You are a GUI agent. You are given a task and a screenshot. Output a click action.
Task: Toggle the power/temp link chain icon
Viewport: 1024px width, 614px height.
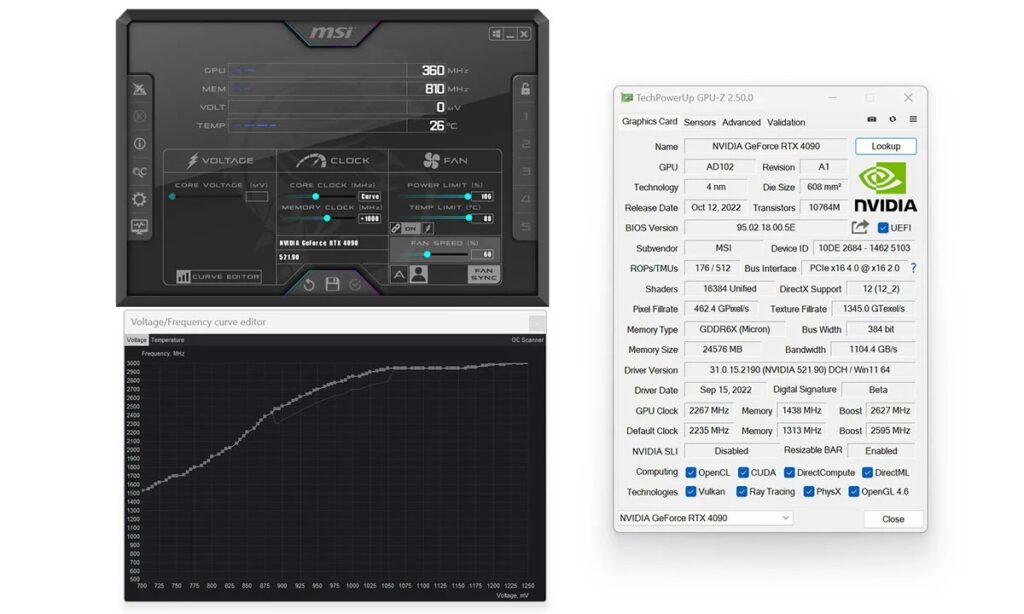point(396,228)
